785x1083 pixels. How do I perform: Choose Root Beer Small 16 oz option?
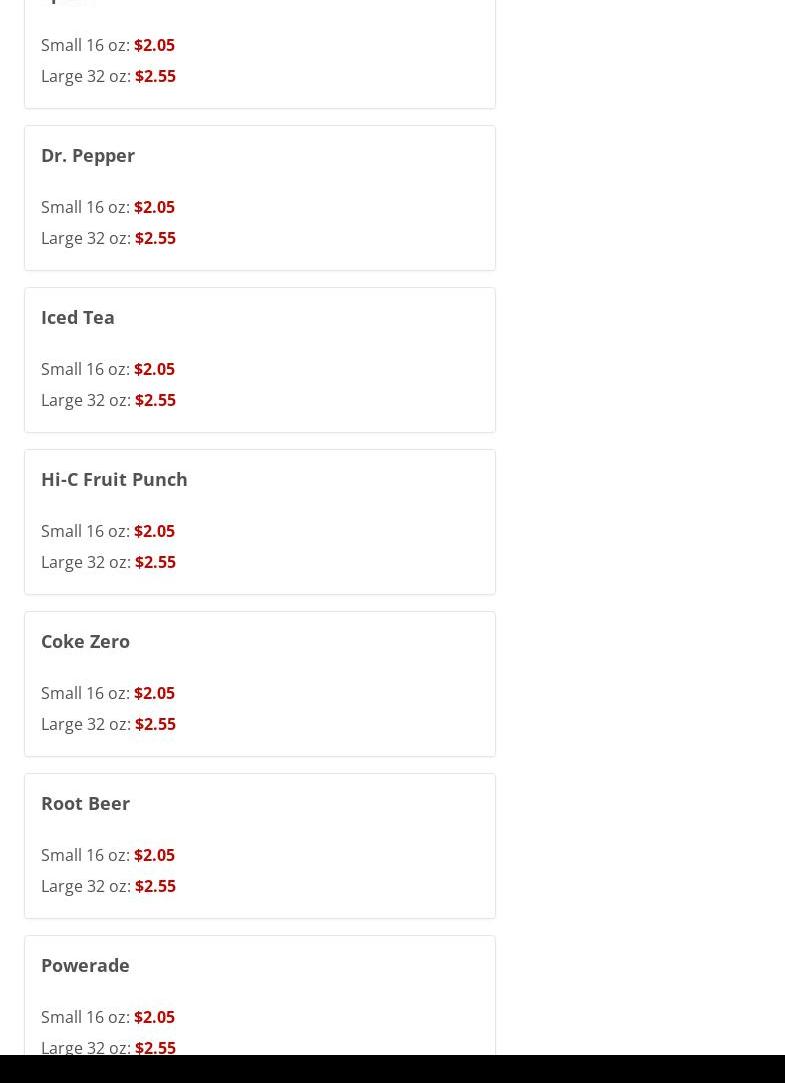[x=108, y=855]
